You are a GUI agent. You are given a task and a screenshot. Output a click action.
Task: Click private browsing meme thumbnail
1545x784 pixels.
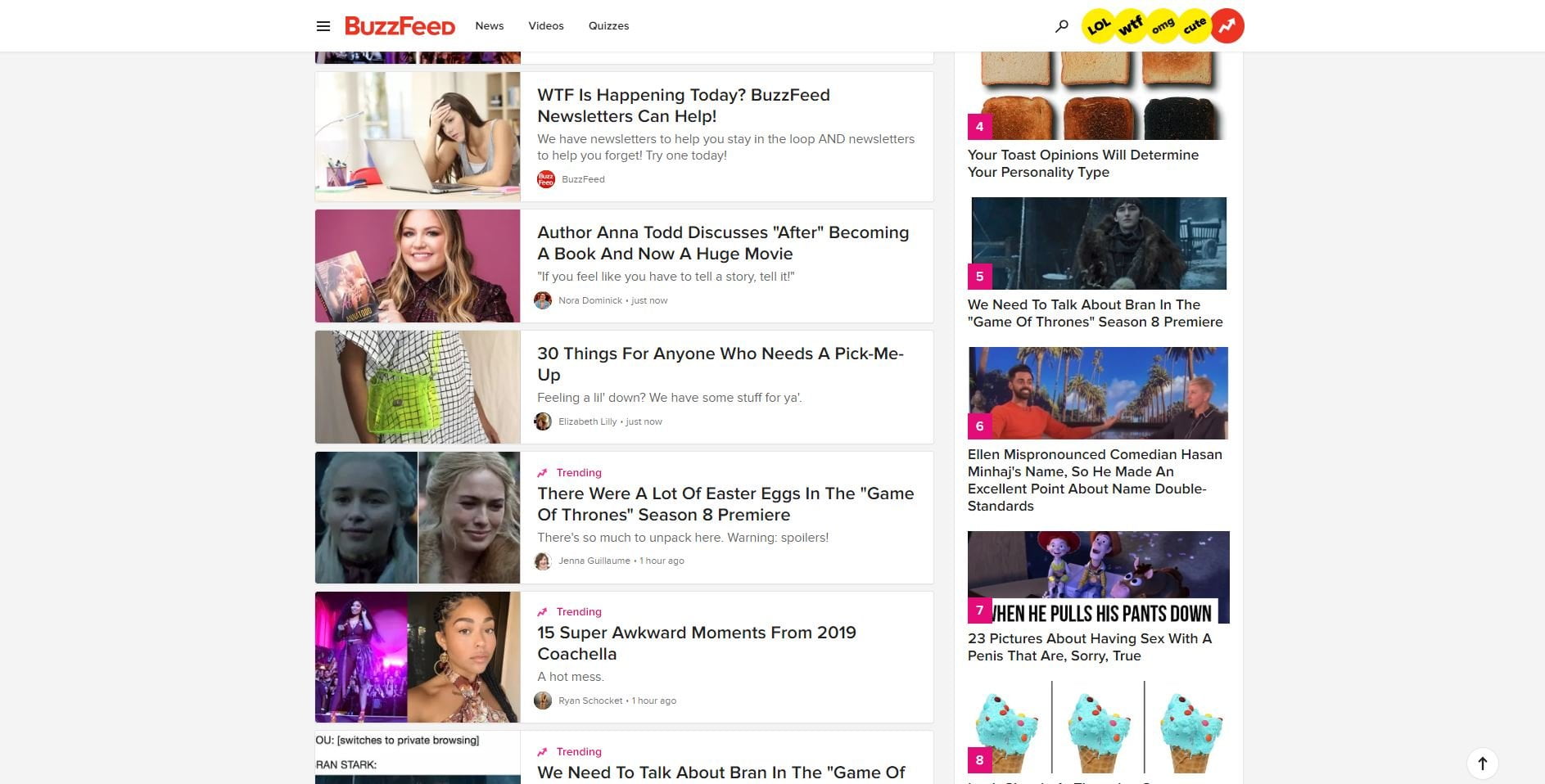click(x=418, y=758)
